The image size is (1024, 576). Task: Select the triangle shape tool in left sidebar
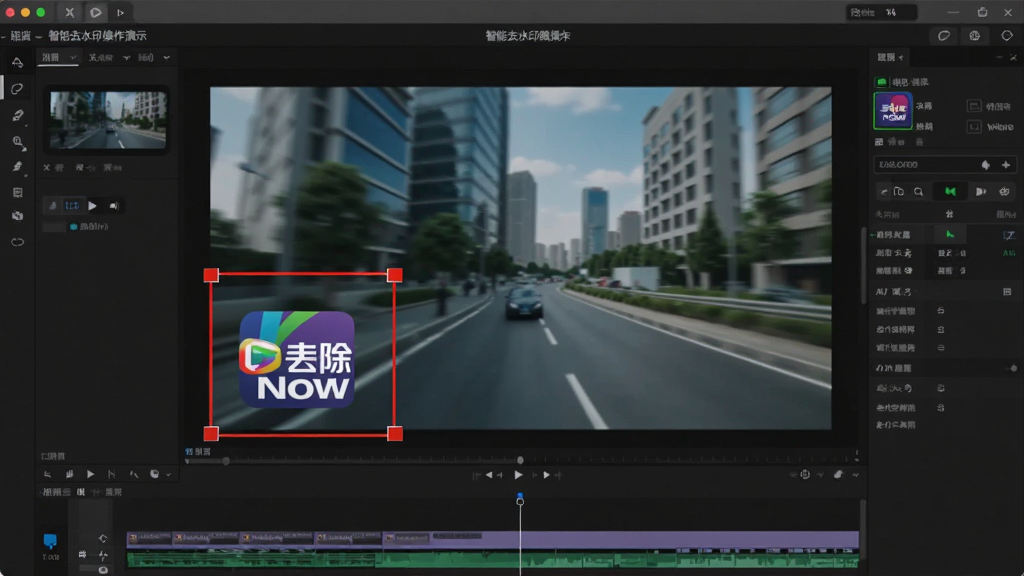pos(18,63)
